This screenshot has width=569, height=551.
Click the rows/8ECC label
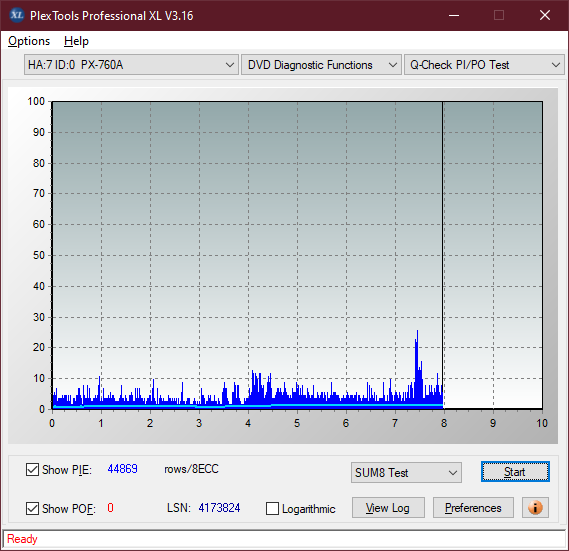191,469
